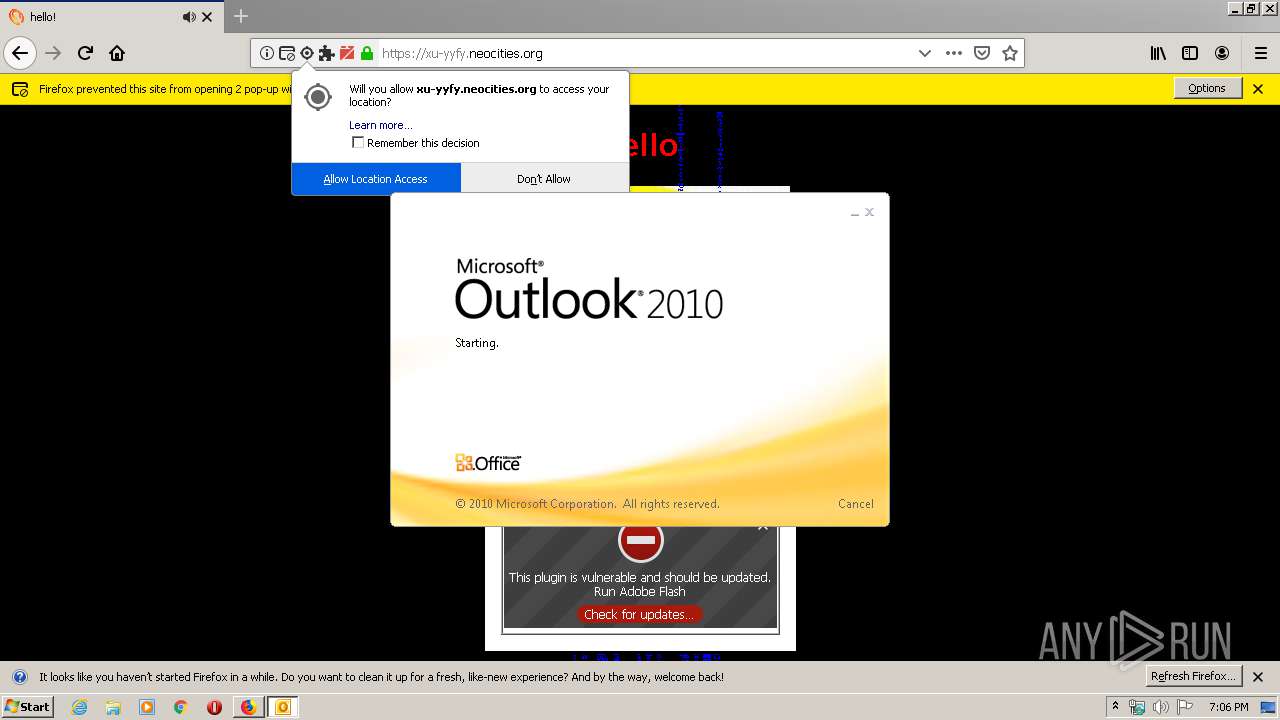Show hidden system tray icons
The image size is (1280, 720).
point(1116,706)
